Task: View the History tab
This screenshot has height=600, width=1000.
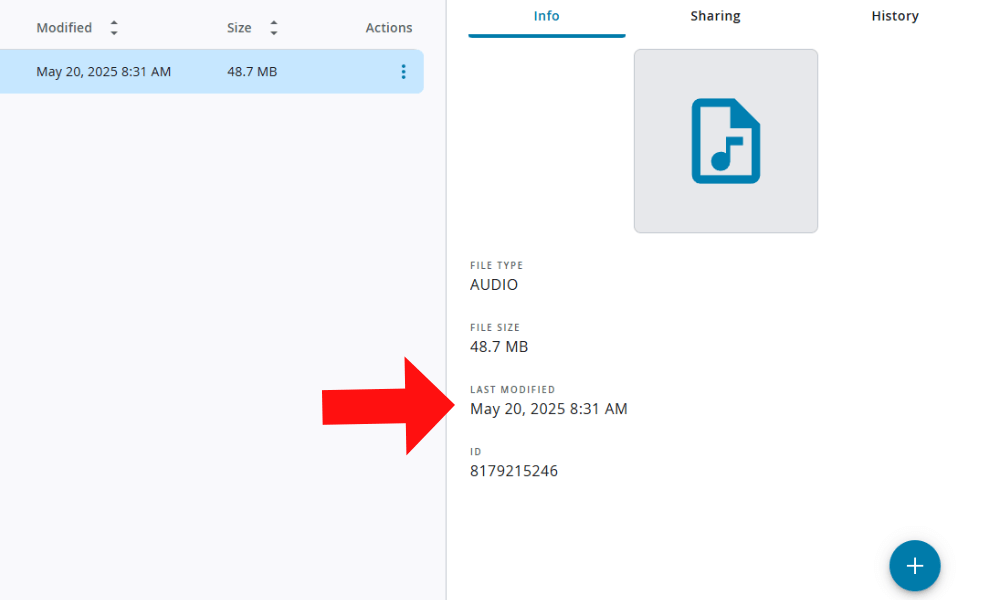Action: click(x=894, y=17)
